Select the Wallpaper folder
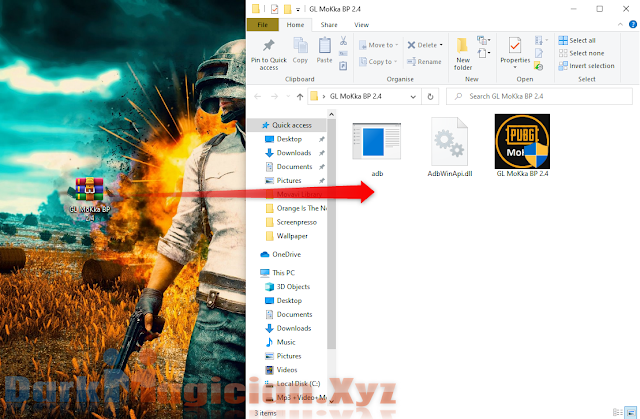 coord(287,236)
